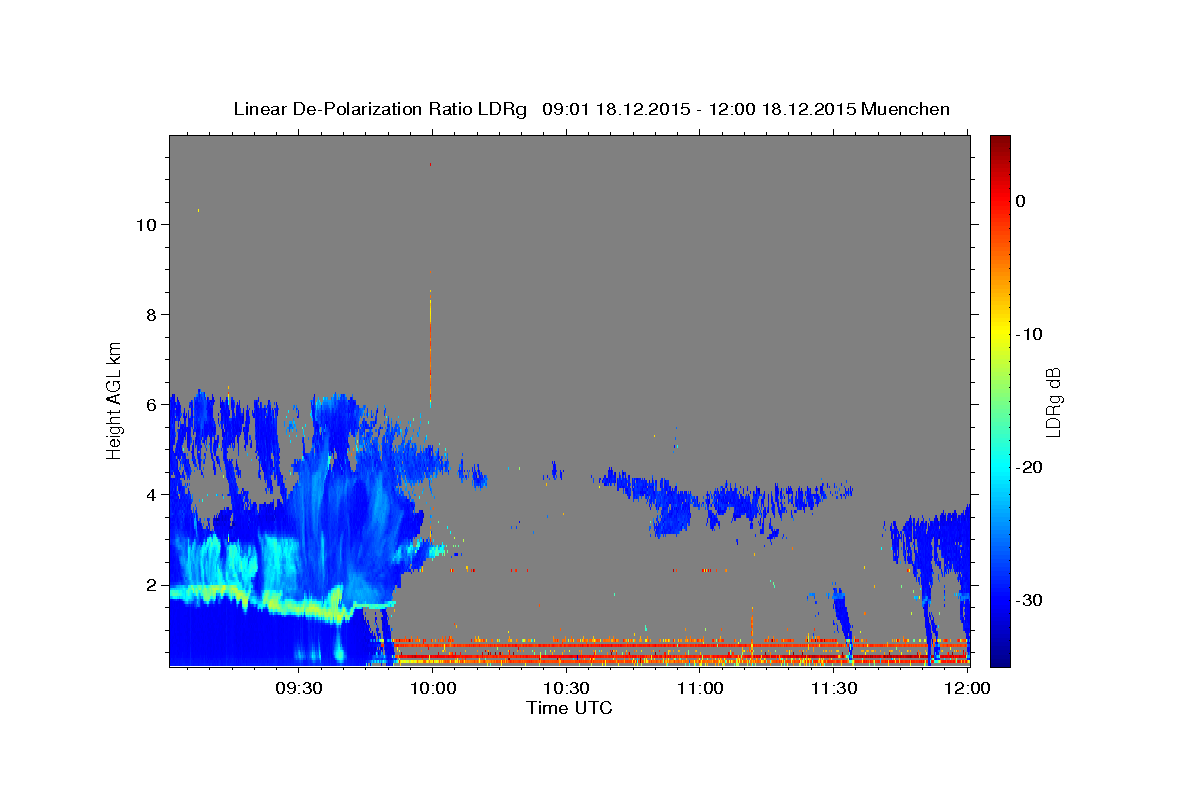Click the 11:00 time tick label
The image size is (1200, 800).
click(700, 689)
